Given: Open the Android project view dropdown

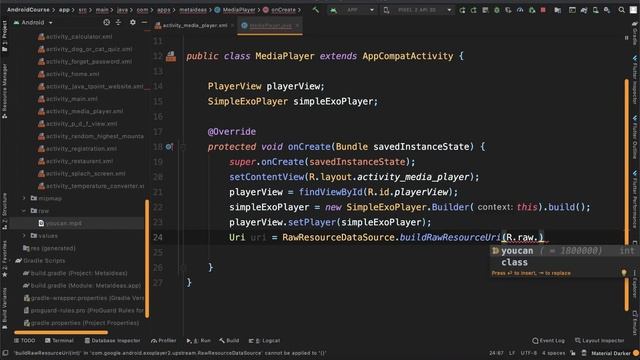Looking at the screenshot, I should (x=33, y=22).
